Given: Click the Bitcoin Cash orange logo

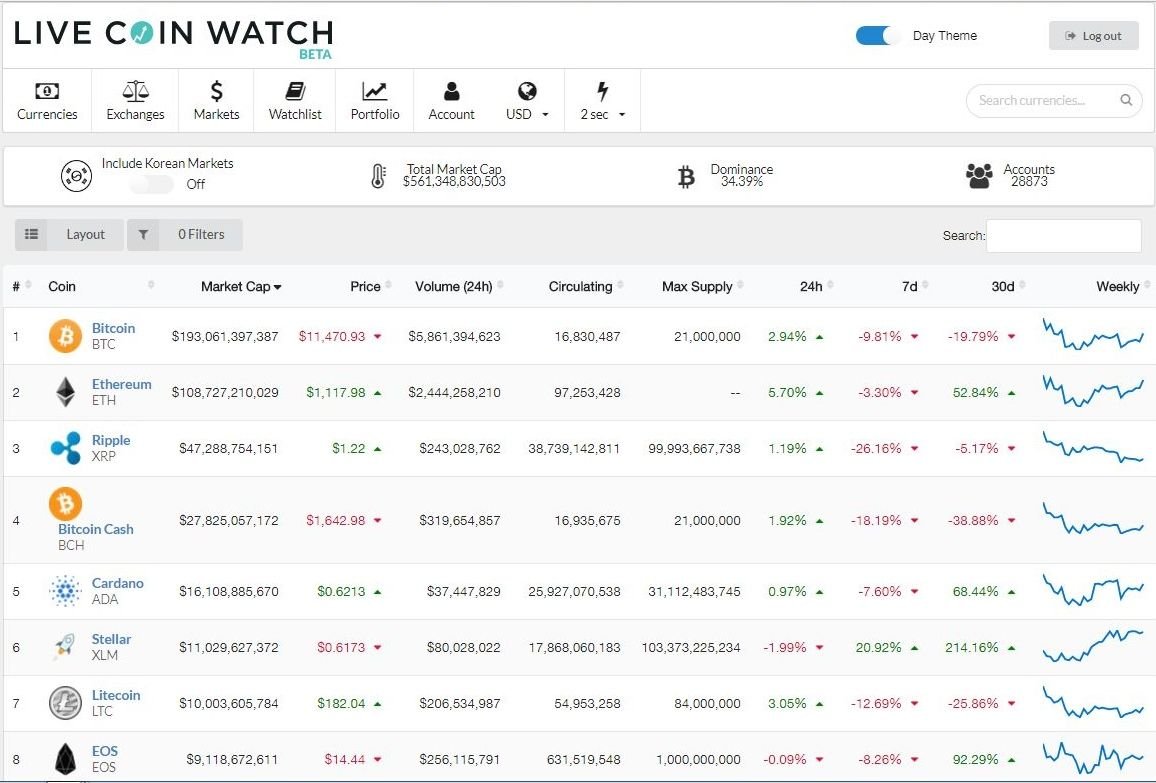Looking at the screenshot, I should coord(66,504).
